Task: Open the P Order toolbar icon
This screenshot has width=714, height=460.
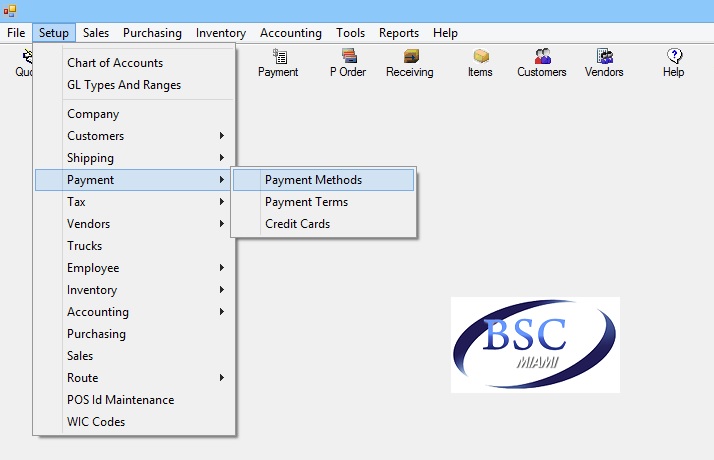Action: [348, 63]
